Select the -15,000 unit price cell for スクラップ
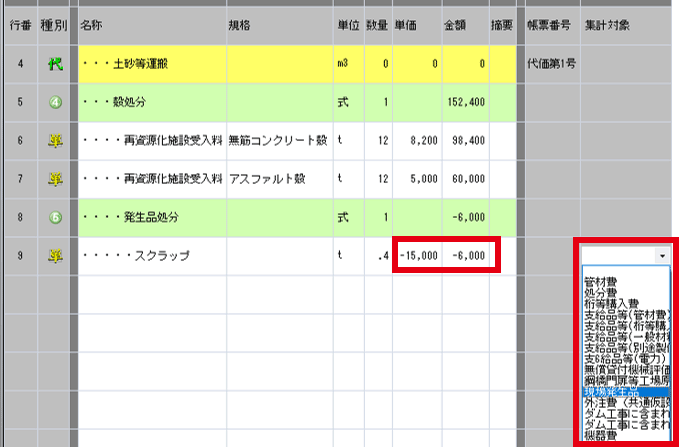This screenshot has width=680, height=447. (418, 256)
